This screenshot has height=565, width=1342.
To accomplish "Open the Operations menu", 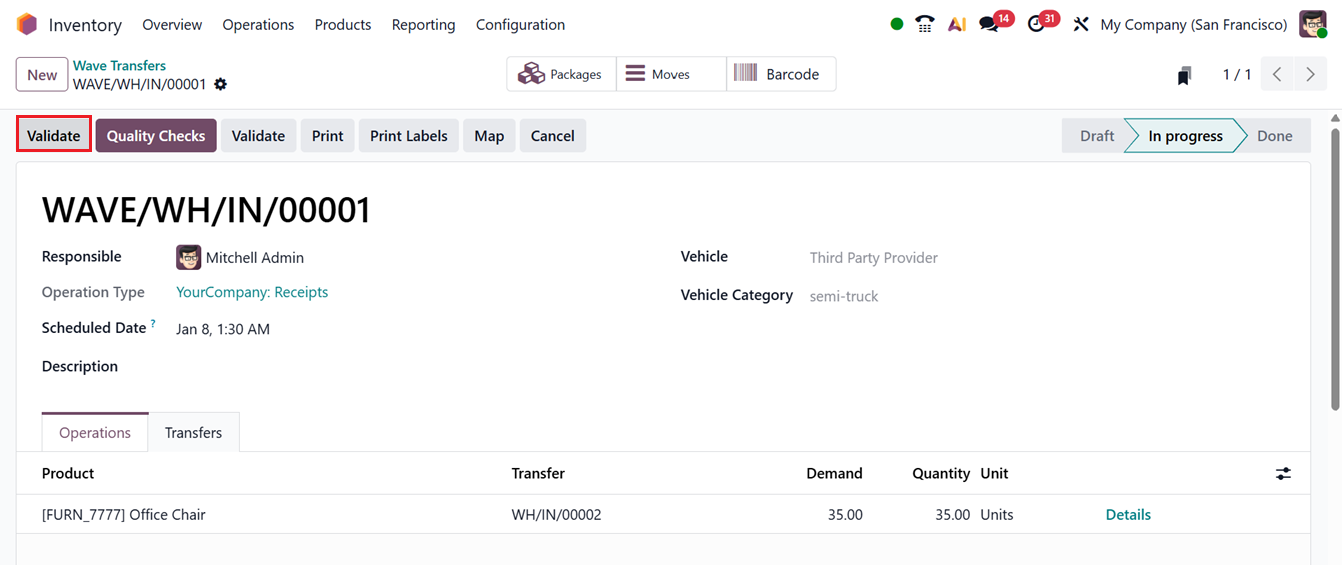I will [258, 24].
